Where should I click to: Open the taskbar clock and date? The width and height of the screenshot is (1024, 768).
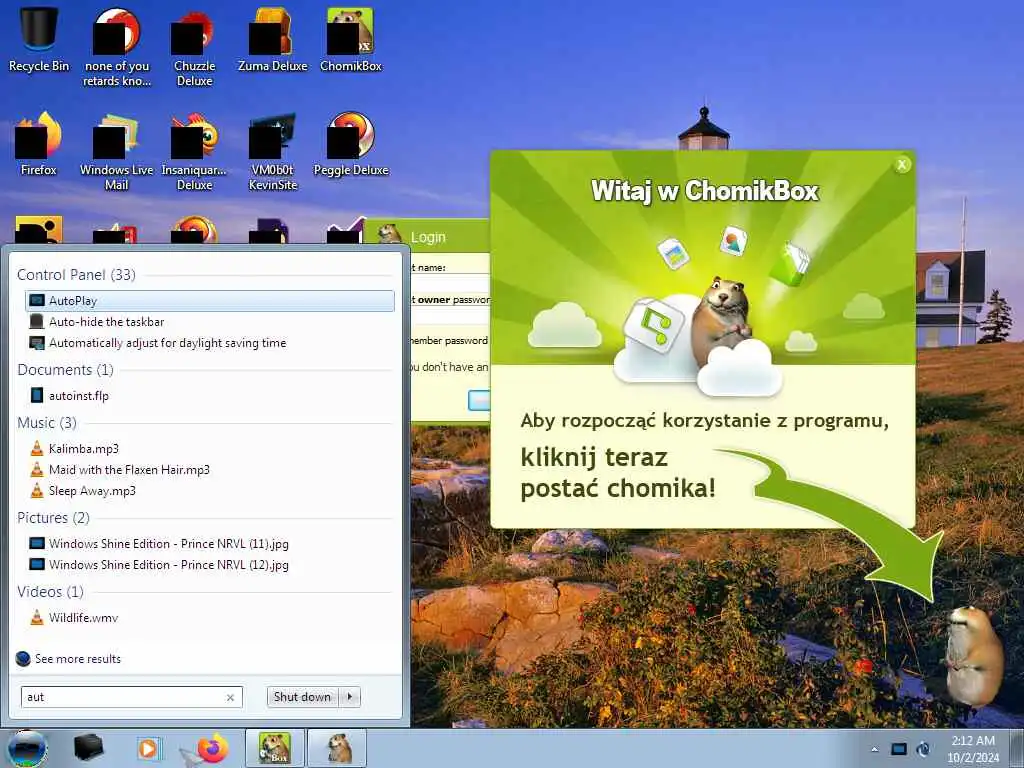point(973,749)
